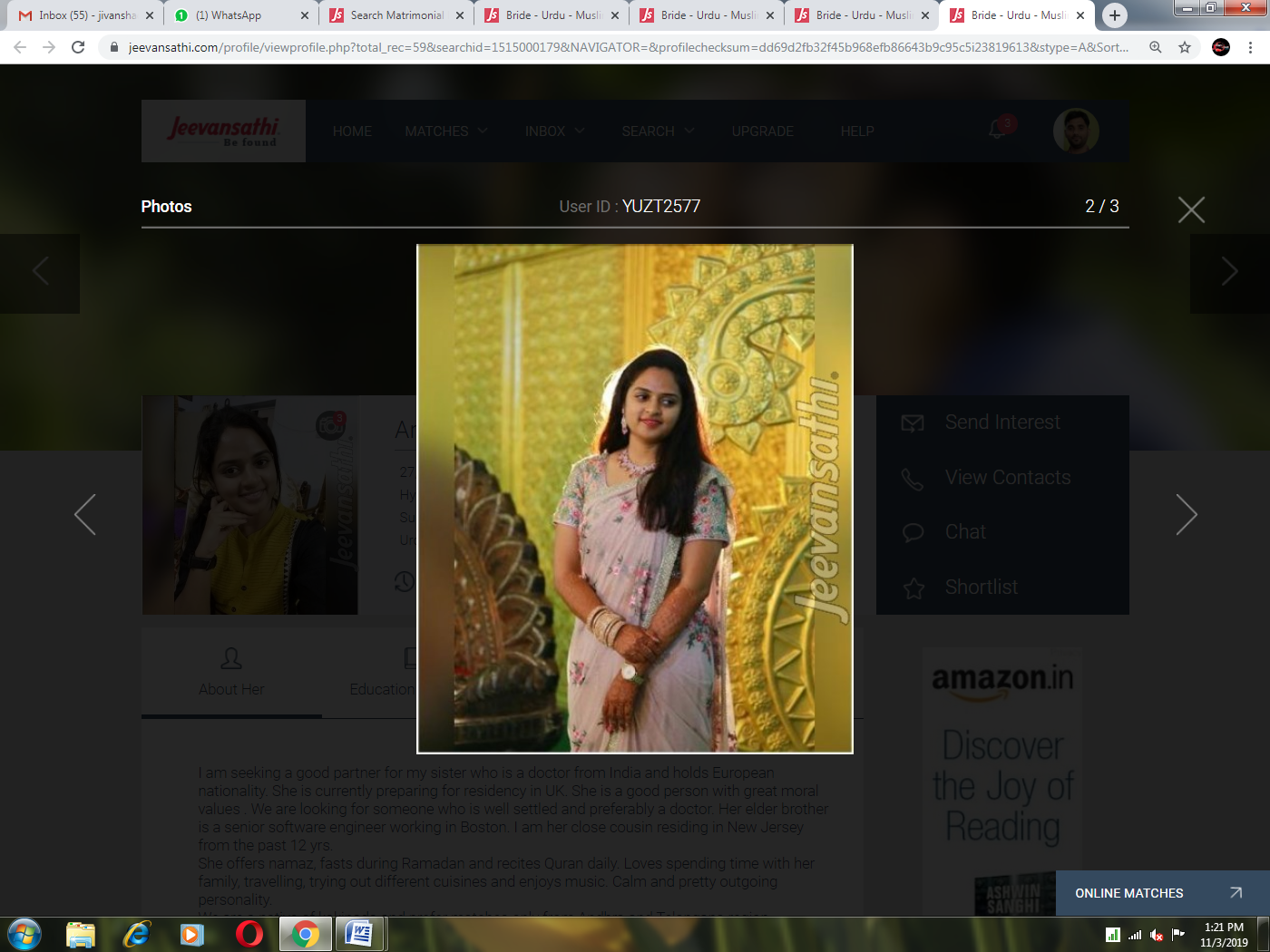
Task: Bookmark this page with star icon
Action: coord(1185,47)
